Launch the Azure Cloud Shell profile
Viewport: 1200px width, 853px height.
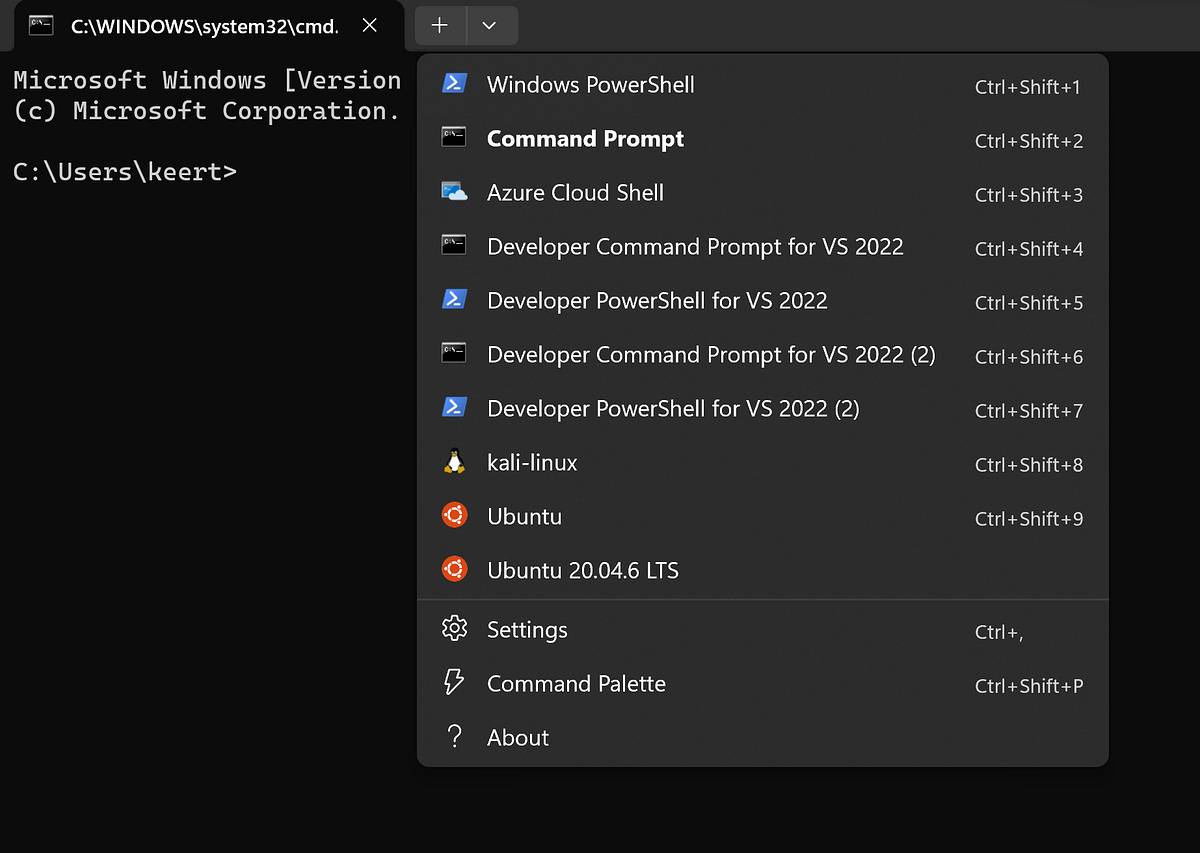pyautogui.click(x=575, y=193)
